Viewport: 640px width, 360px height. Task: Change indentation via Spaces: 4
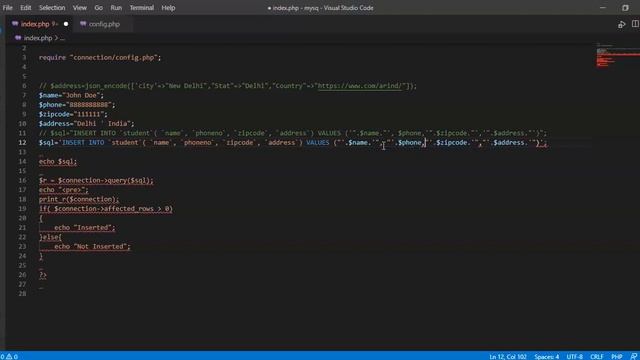tap(547, 356)
